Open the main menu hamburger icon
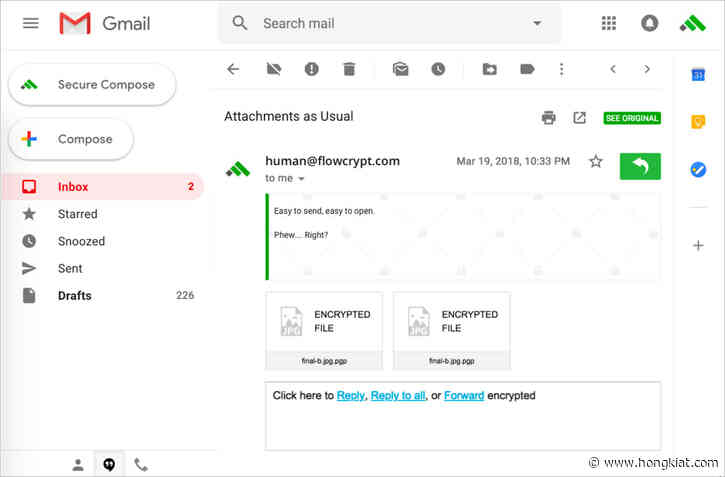Screen dimensions: 725x477 click(31, 23)
